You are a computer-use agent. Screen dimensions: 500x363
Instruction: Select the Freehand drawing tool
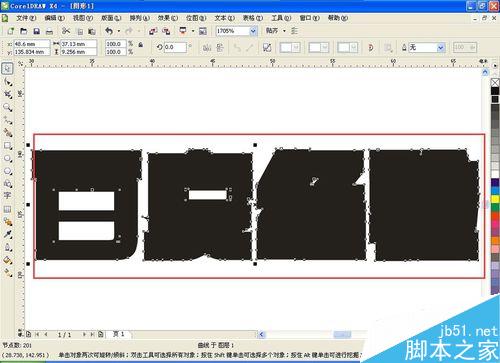click(x=7, y=120)
